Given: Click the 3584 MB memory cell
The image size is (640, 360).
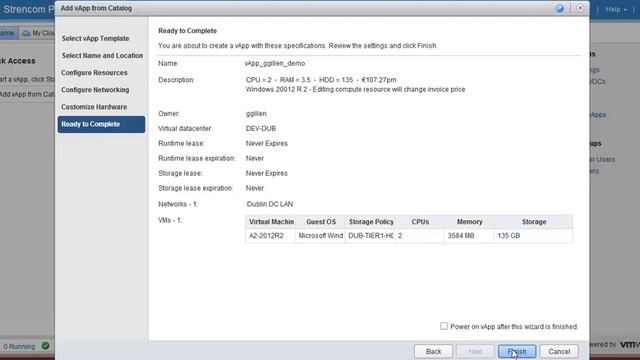Looking at the screenshot, I should pyautogui.click(x=469, y=236).
